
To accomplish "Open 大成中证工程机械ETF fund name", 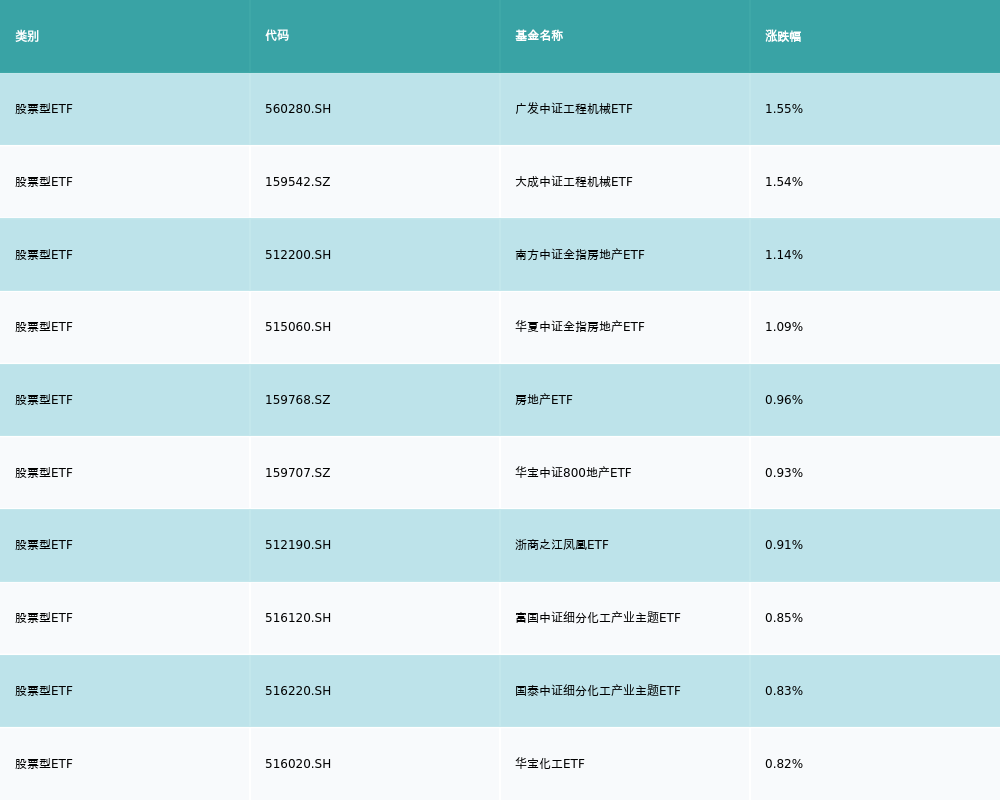I will tap(574, 182).
